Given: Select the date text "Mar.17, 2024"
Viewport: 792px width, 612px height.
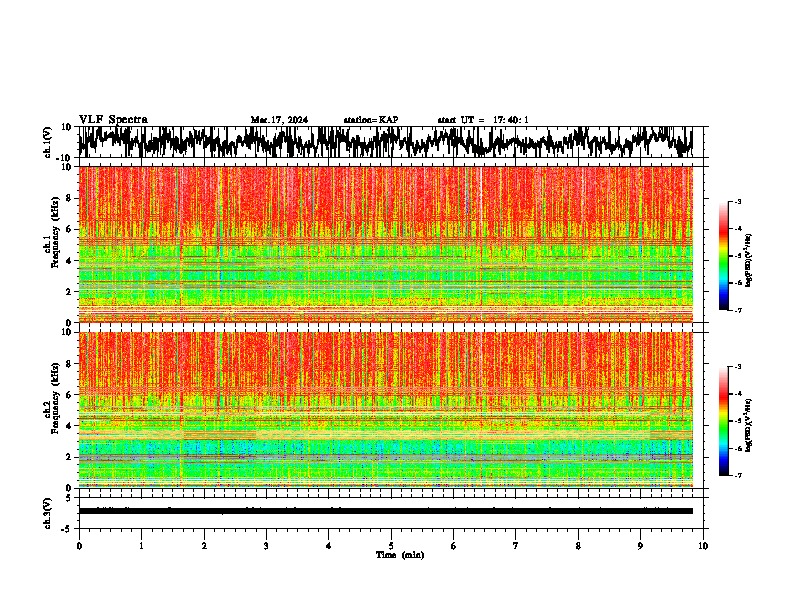Looking at the screenshot, I should point(279,120).
